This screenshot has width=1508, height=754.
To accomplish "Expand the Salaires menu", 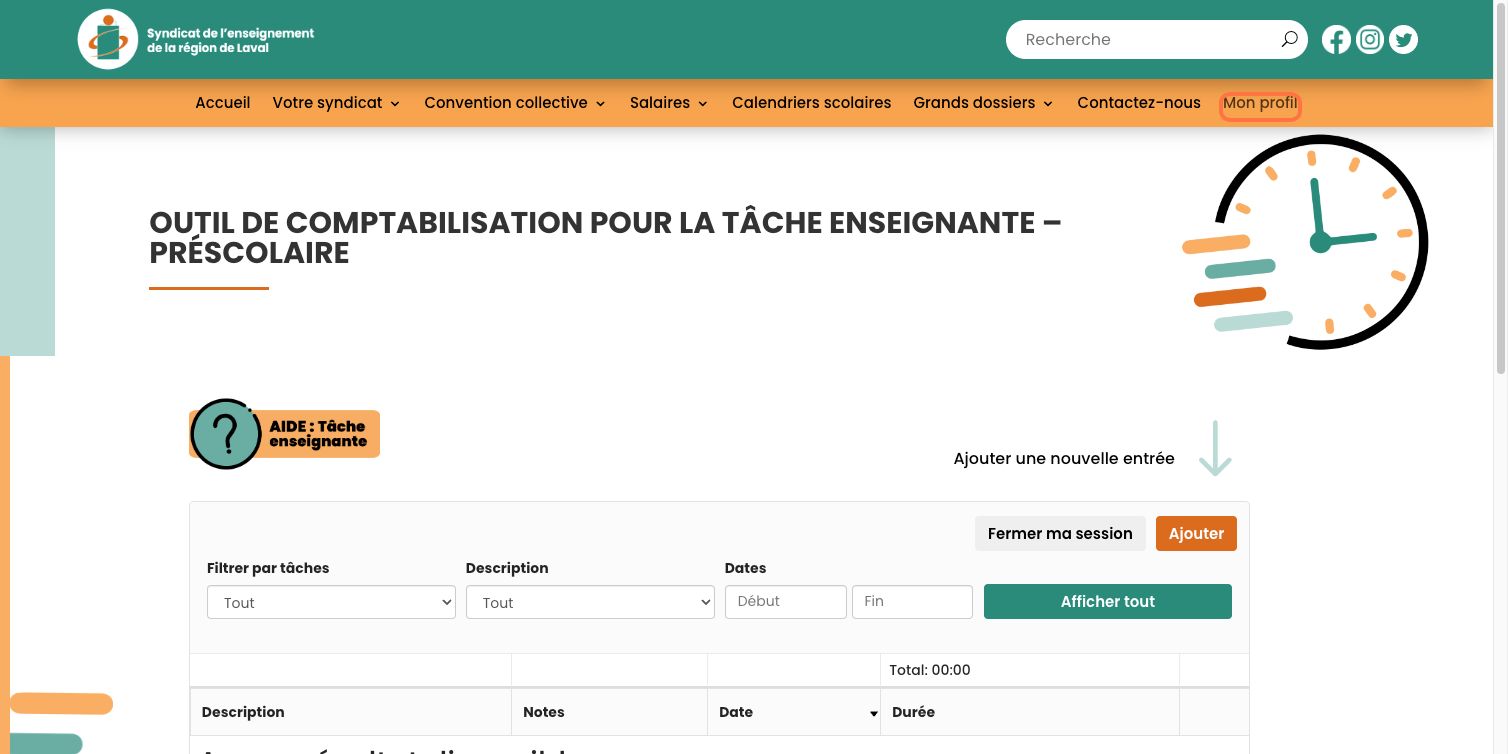I will pyautogui.click(x=668, y=103).
